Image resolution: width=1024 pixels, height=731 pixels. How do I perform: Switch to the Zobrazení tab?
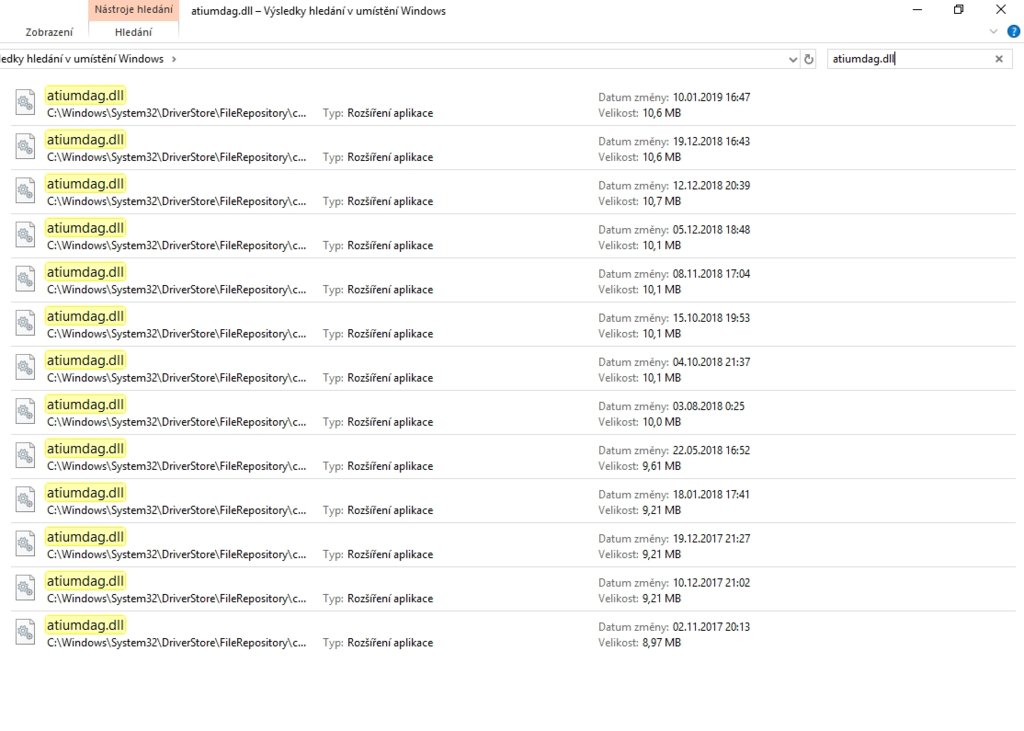click(x=49, y=32)
